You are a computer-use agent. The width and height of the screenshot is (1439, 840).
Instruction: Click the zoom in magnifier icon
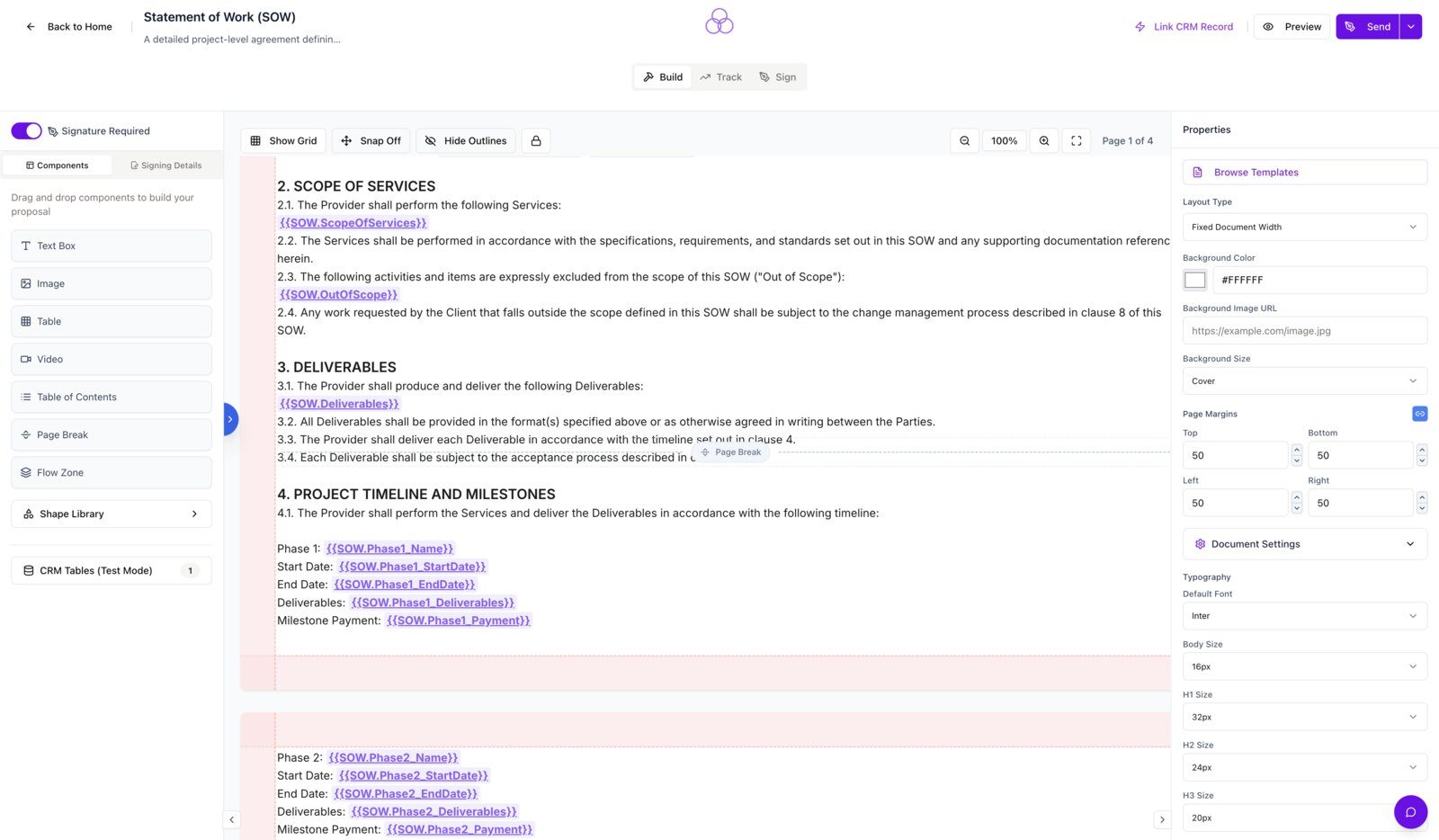[x=1043, y=141]
